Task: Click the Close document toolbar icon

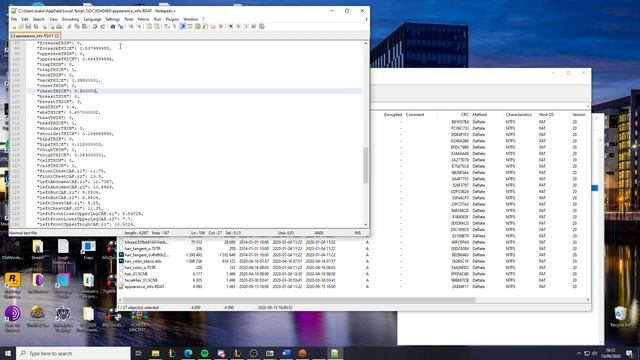Action: point(44,27)
